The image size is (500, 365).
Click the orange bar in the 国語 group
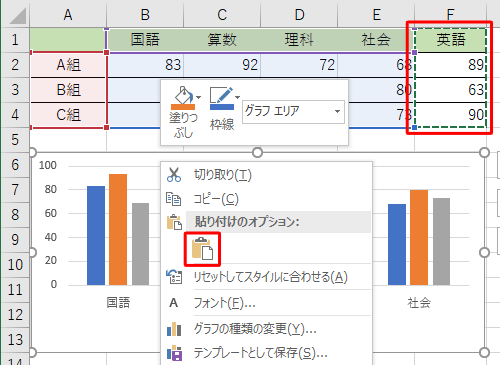tap(118, 229)
